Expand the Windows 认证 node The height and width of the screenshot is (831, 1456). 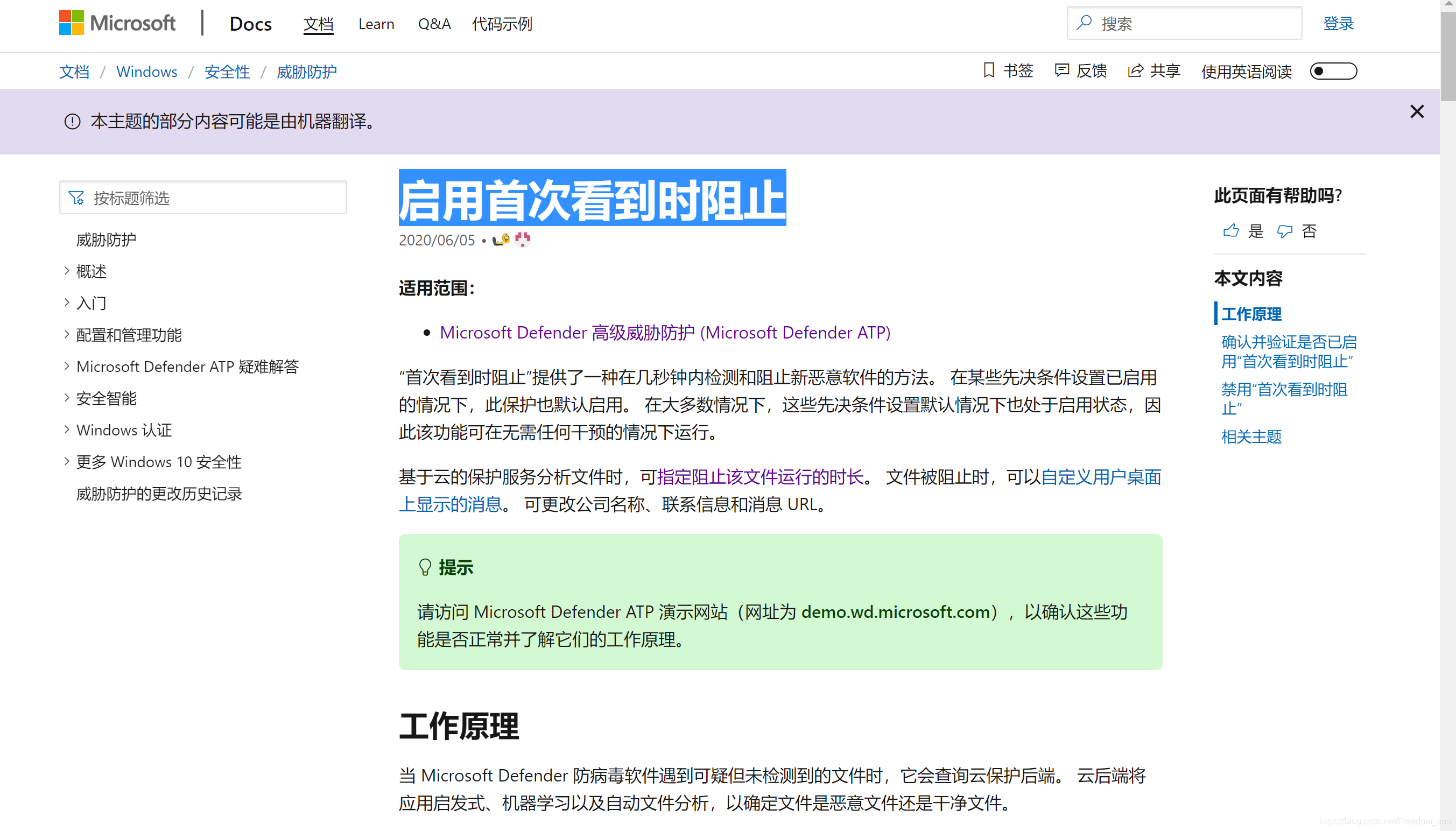(x=67, y=429)
